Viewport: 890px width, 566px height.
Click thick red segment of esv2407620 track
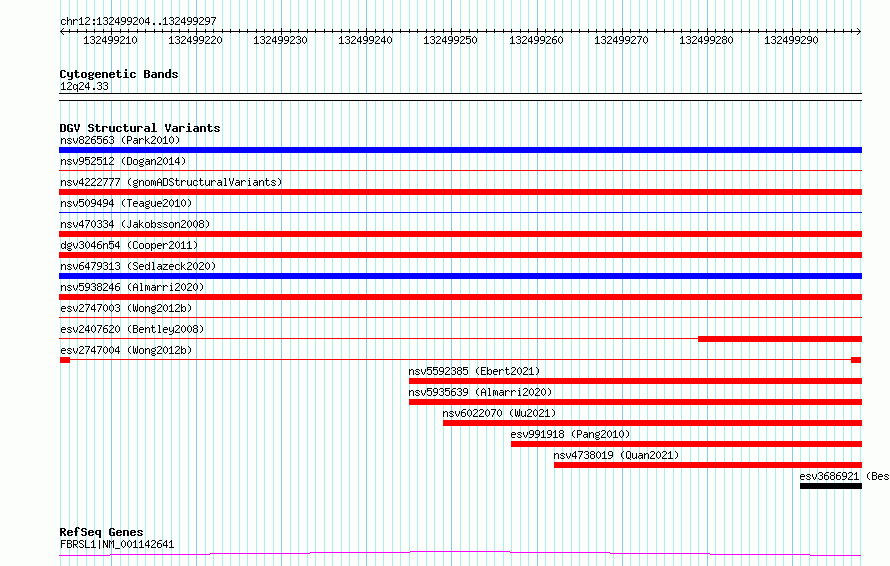[780, 339]
